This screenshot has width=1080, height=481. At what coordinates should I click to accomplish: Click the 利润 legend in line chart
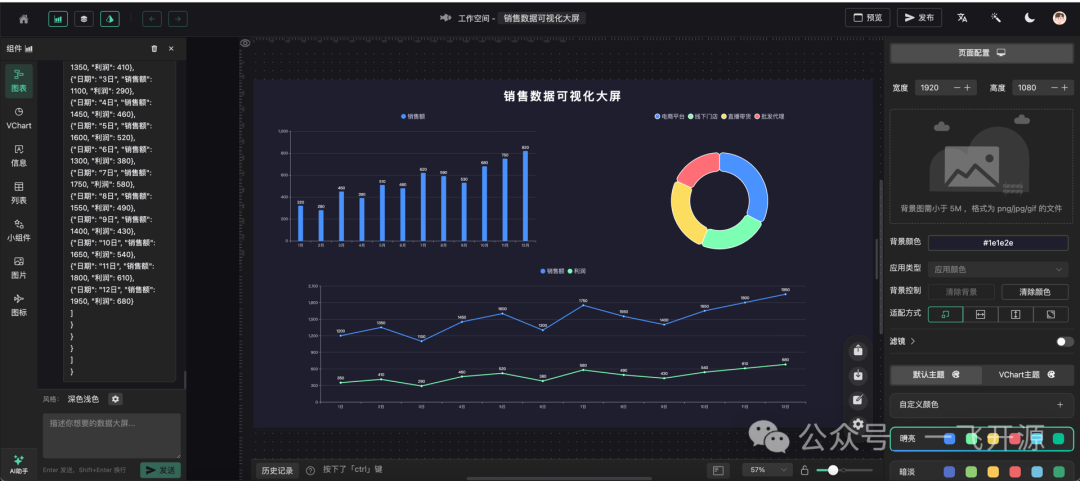tap(575, 271)
